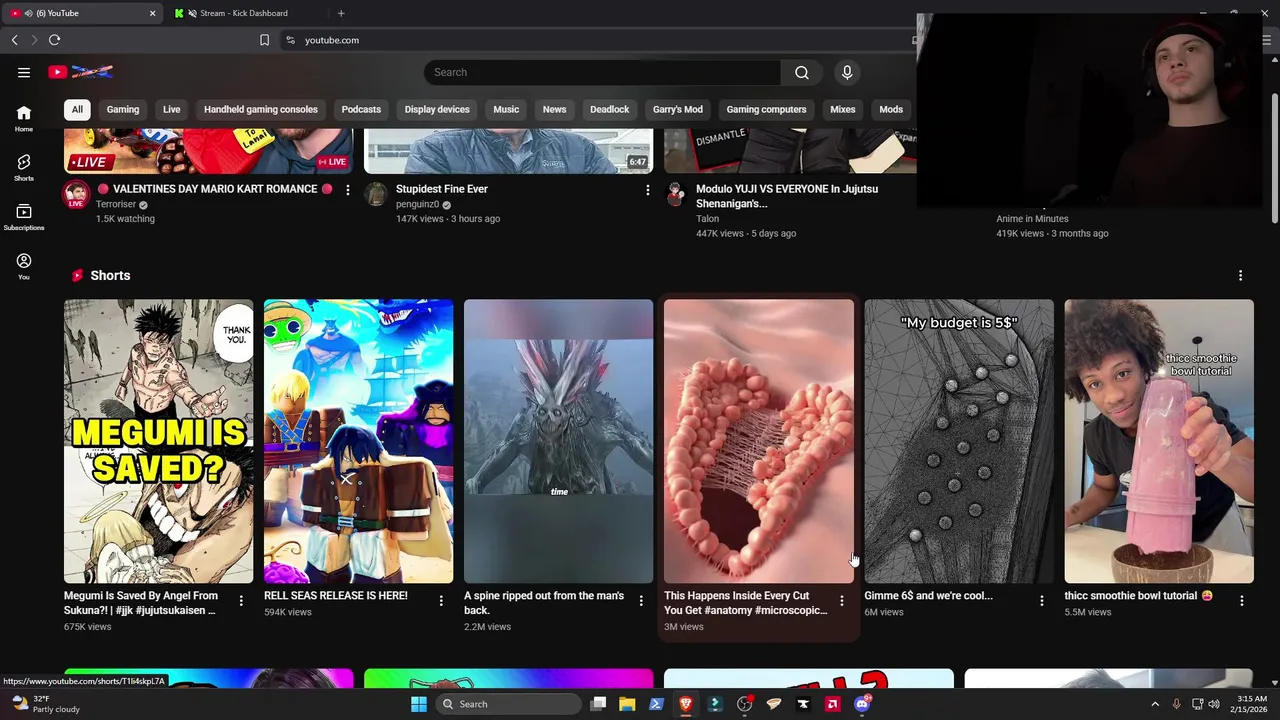Image resolution: width=1280 pixels, height=720 pixels.
Task: Select the All filter chip
Action: coord(77,109)
